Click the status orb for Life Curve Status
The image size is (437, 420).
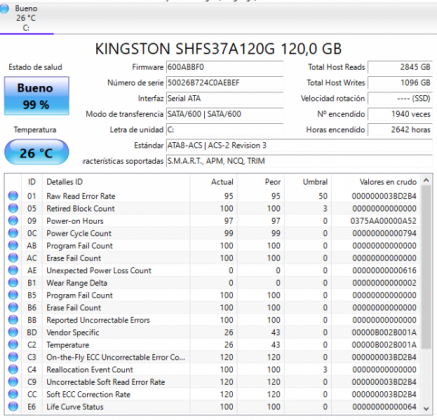(13, 407)
